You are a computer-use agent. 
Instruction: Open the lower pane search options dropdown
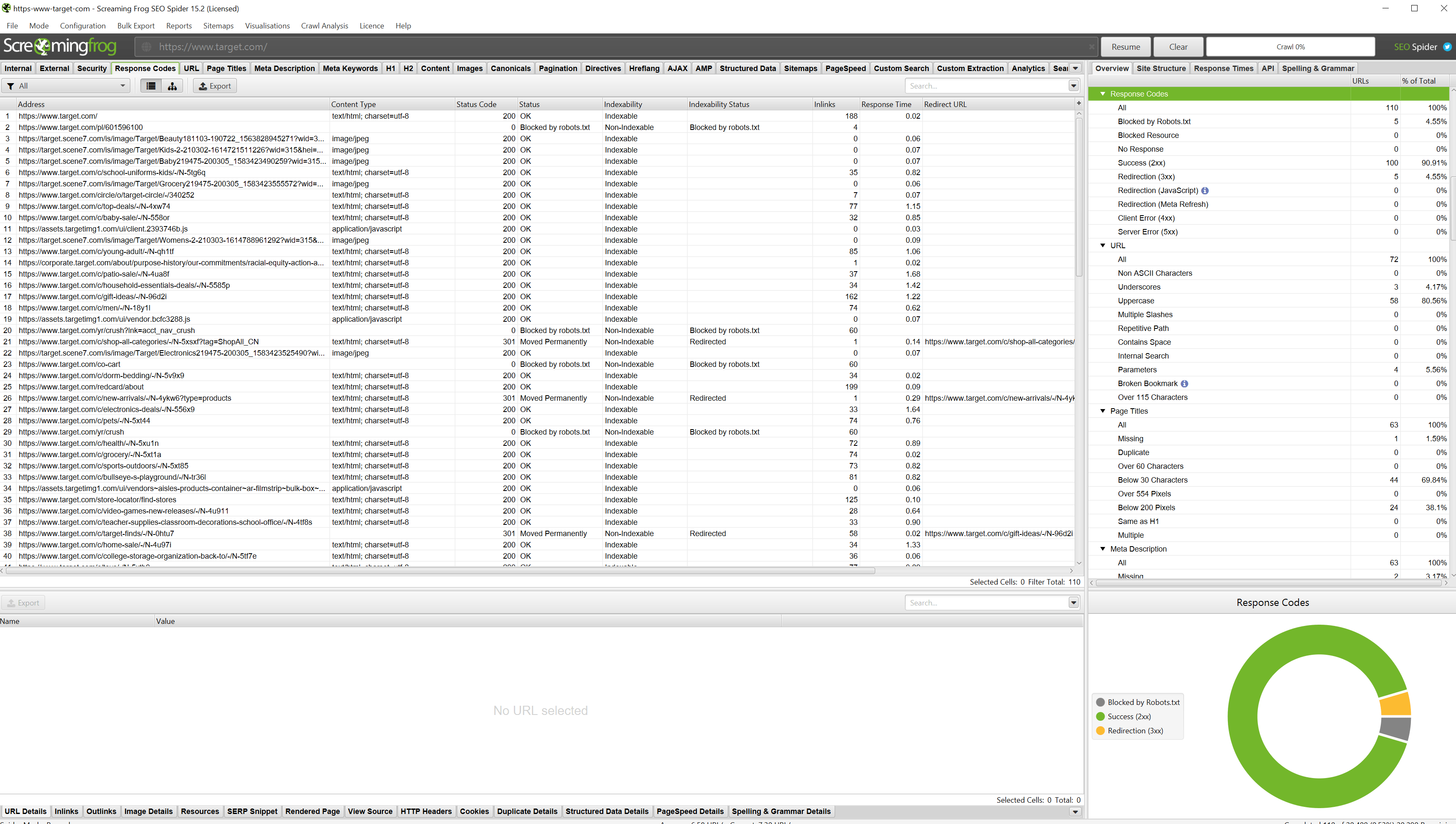[x=1073, y=603]
